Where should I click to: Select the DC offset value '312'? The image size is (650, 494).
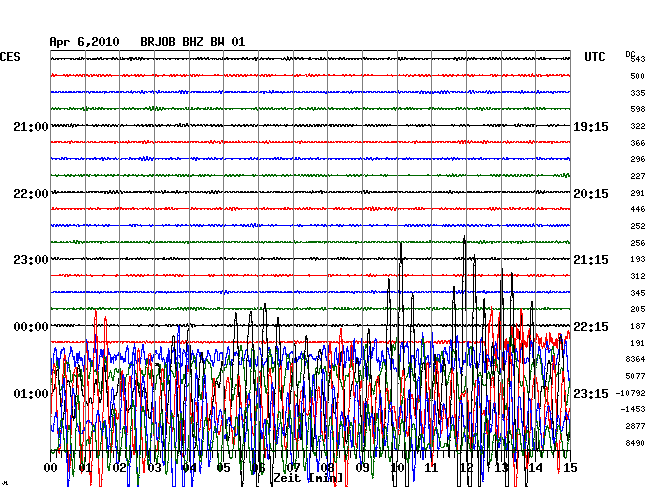pos(638,276)
